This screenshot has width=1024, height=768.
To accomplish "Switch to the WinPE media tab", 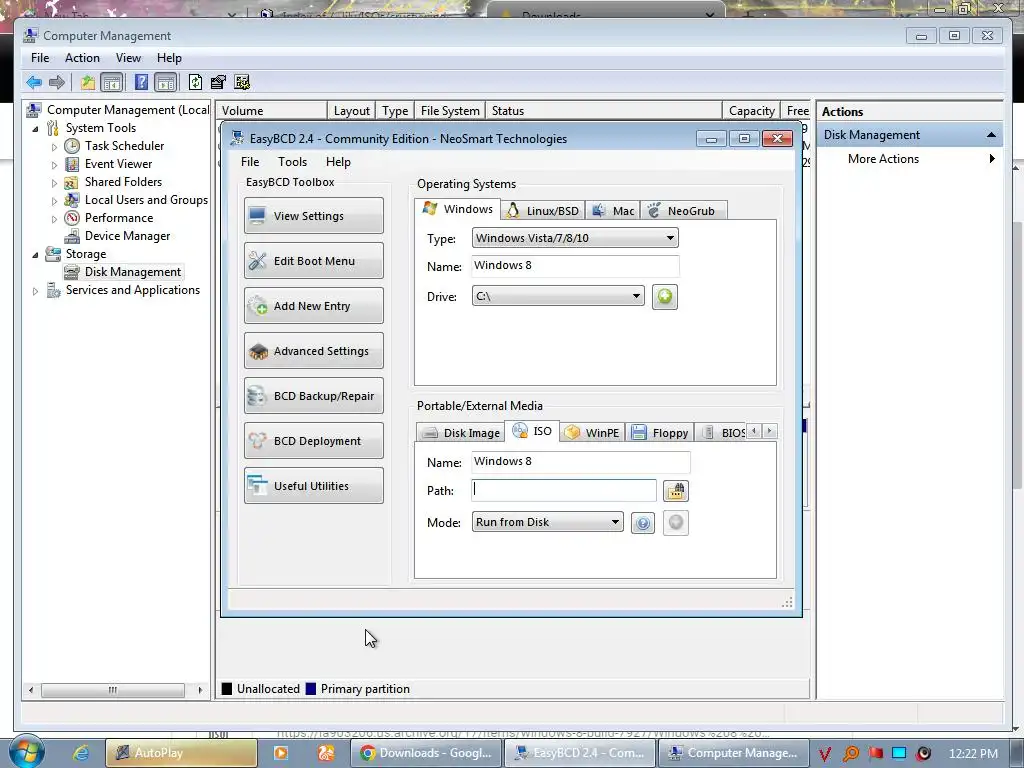I will tap(592, 432).
